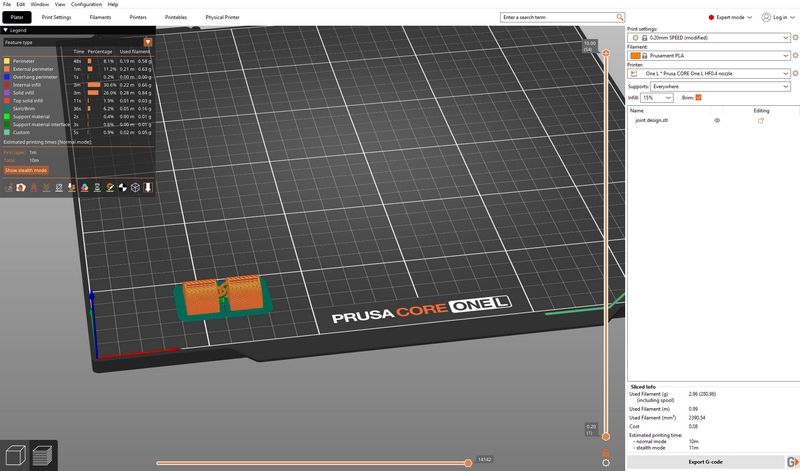
Task: Open the Edit menu
Action: pyautogui.click(x=20, y=4)
